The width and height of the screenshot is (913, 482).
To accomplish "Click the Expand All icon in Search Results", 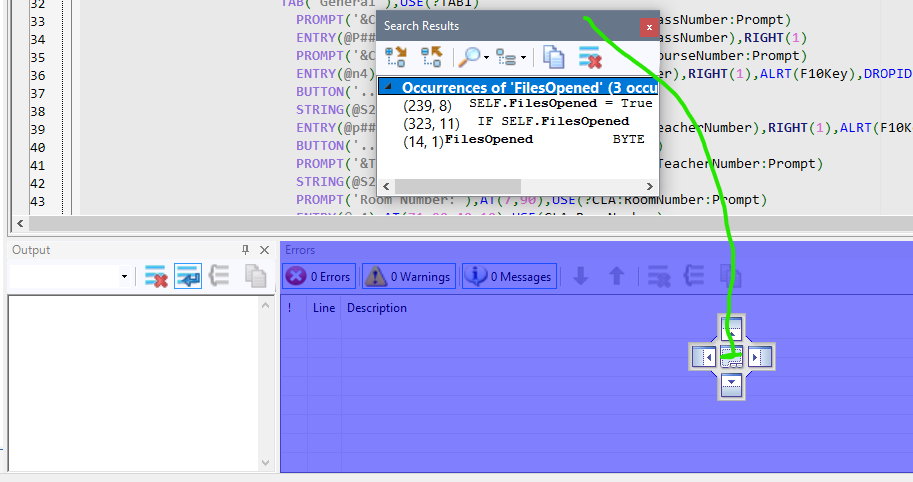I will coord(395,57).
